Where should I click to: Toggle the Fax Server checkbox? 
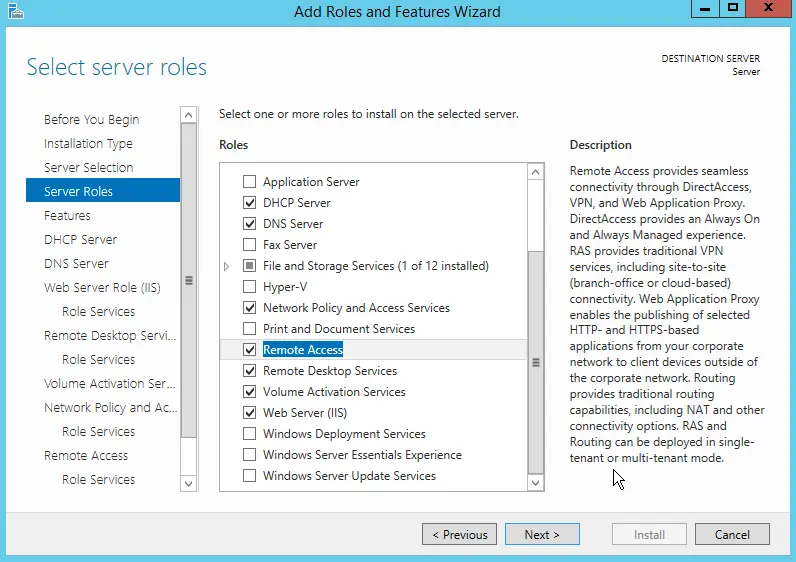[250, 245]
